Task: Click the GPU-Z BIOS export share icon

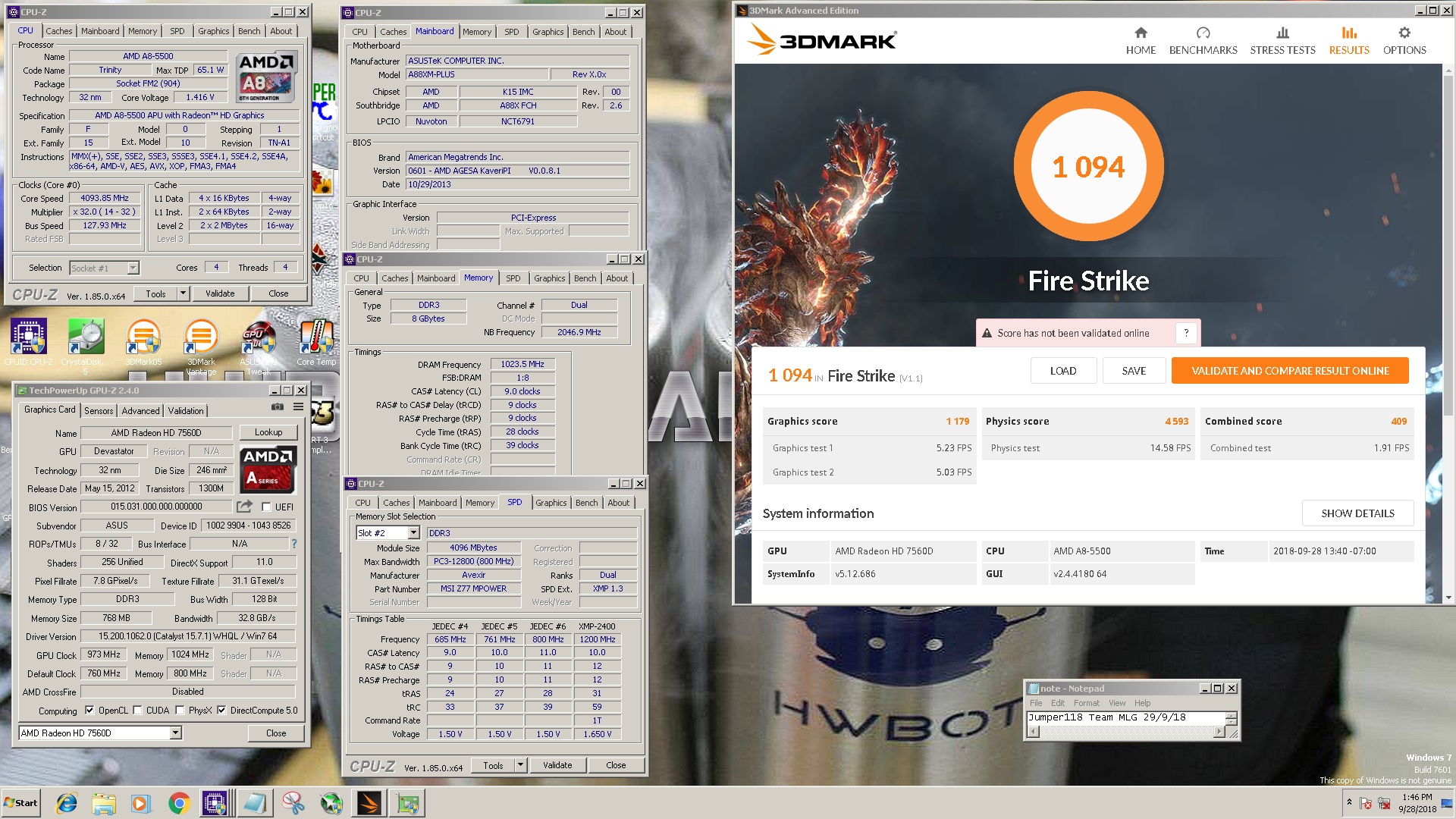Action: tap(244, 507)
